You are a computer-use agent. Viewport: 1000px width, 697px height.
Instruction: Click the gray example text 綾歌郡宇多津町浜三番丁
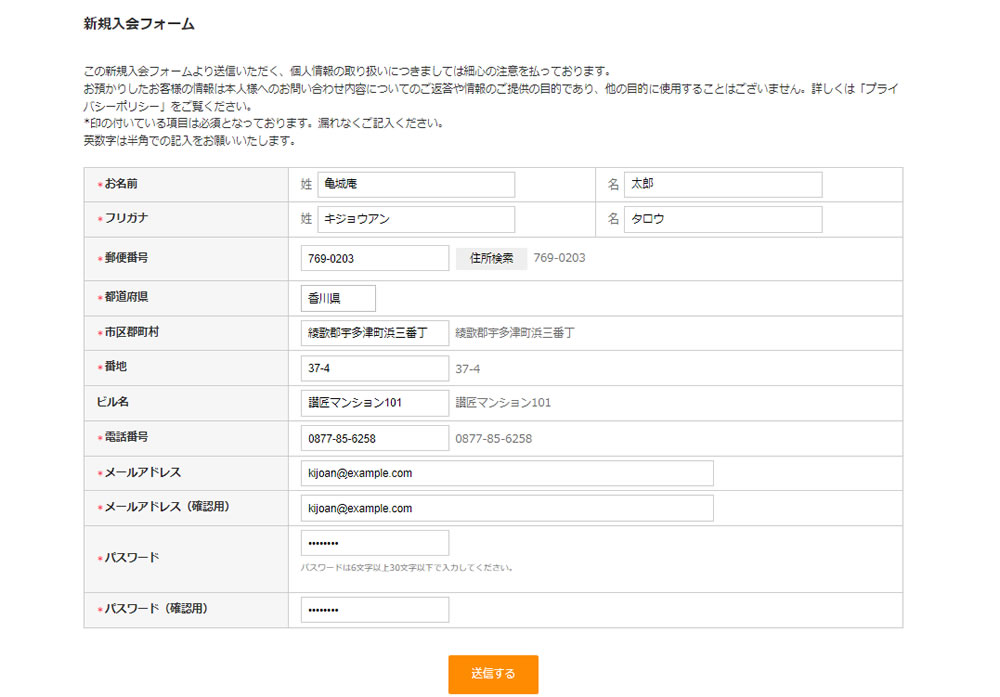point(515,333)
